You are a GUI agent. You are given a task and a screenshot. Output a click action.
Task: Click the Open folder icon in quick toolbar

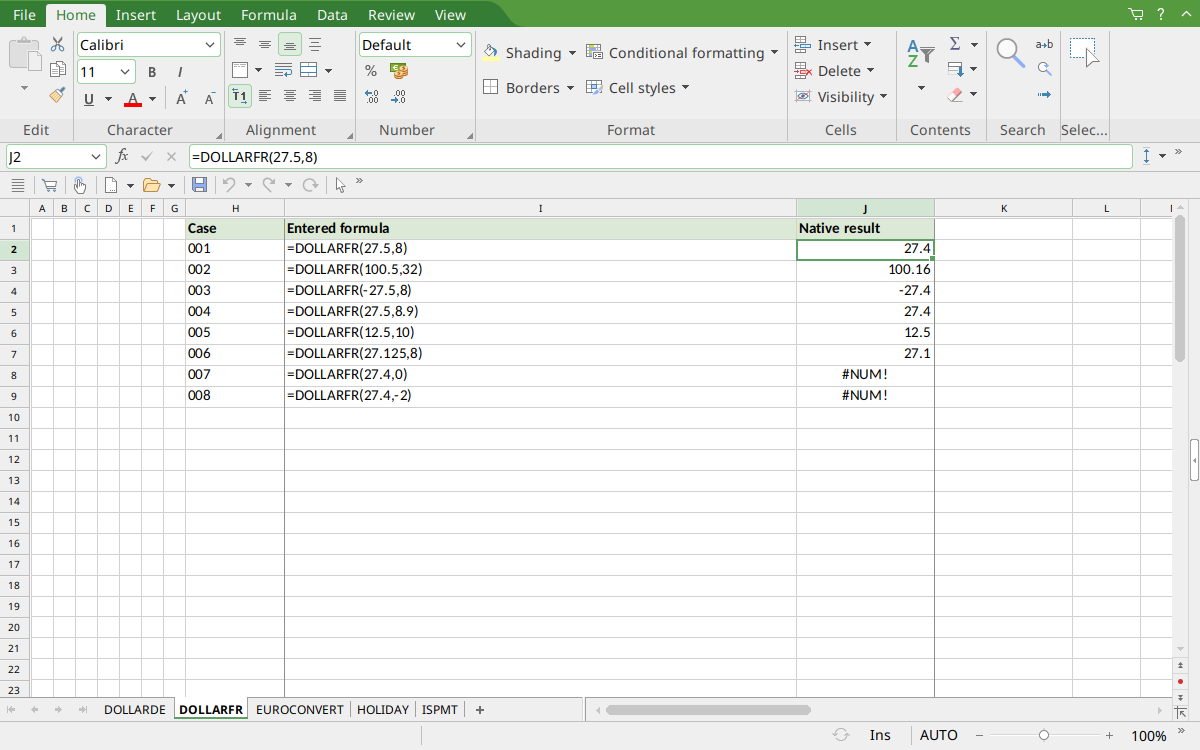(152, 185)
